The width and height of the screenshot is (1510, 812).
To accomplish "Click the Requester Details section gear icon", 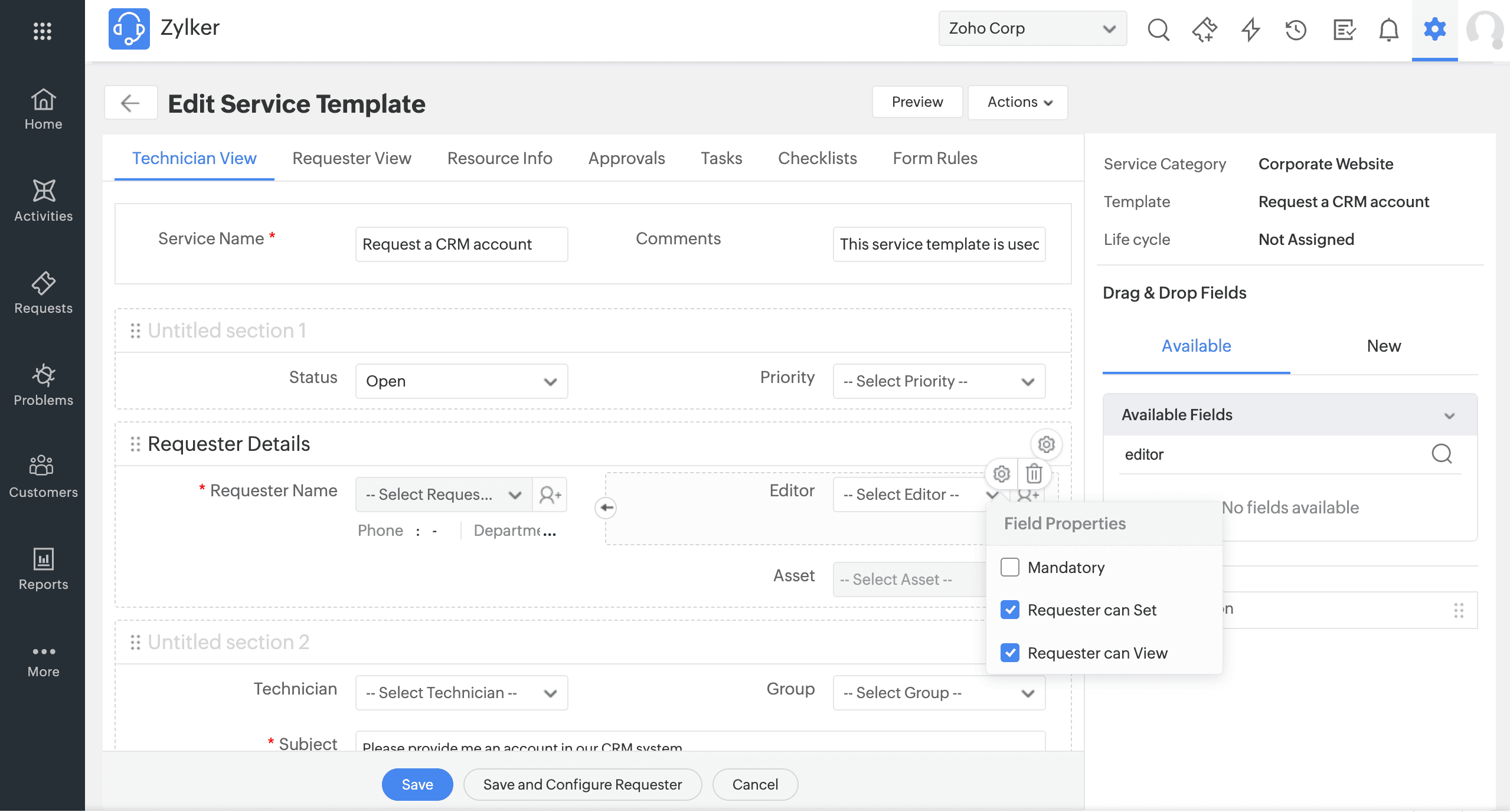I will pyautogui.click(x=1046, y=444).
